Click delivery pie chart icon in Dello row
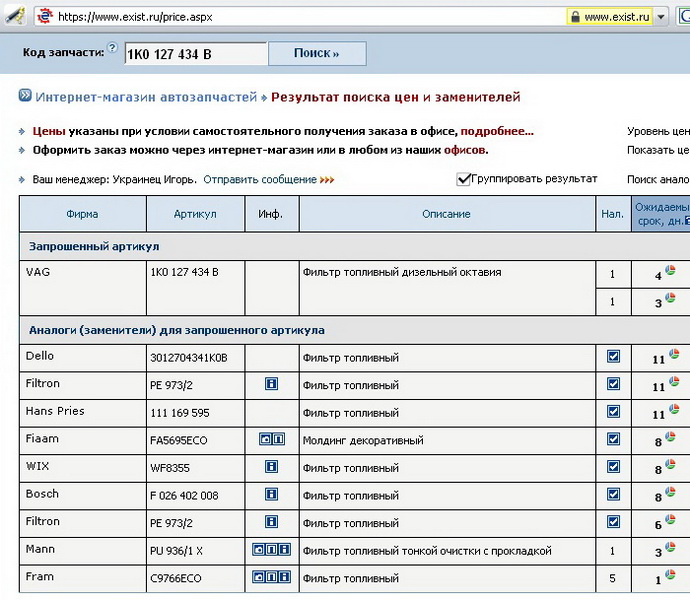 674,353
